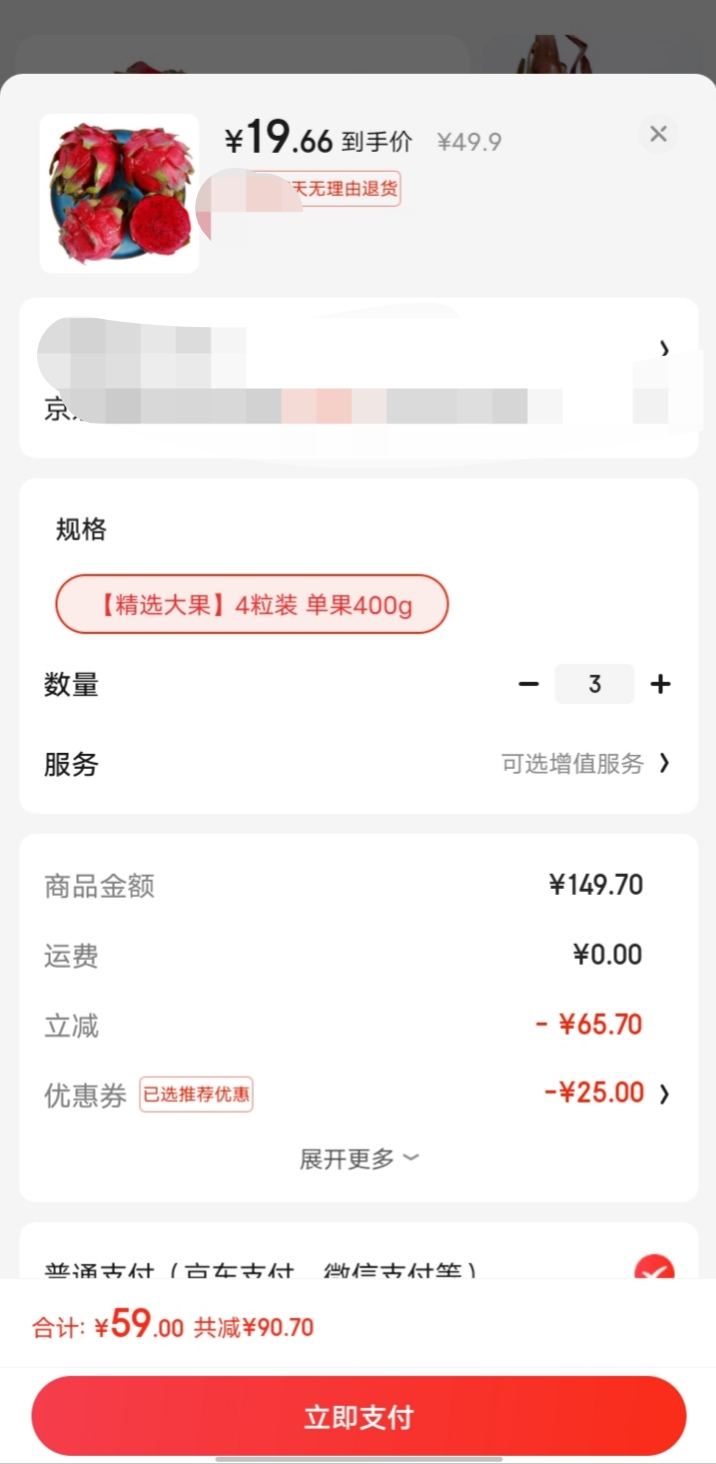This screenshot has height=1464, width=716.
Task: Expand the 服务 row chevron
Action: tap(664, 764)
